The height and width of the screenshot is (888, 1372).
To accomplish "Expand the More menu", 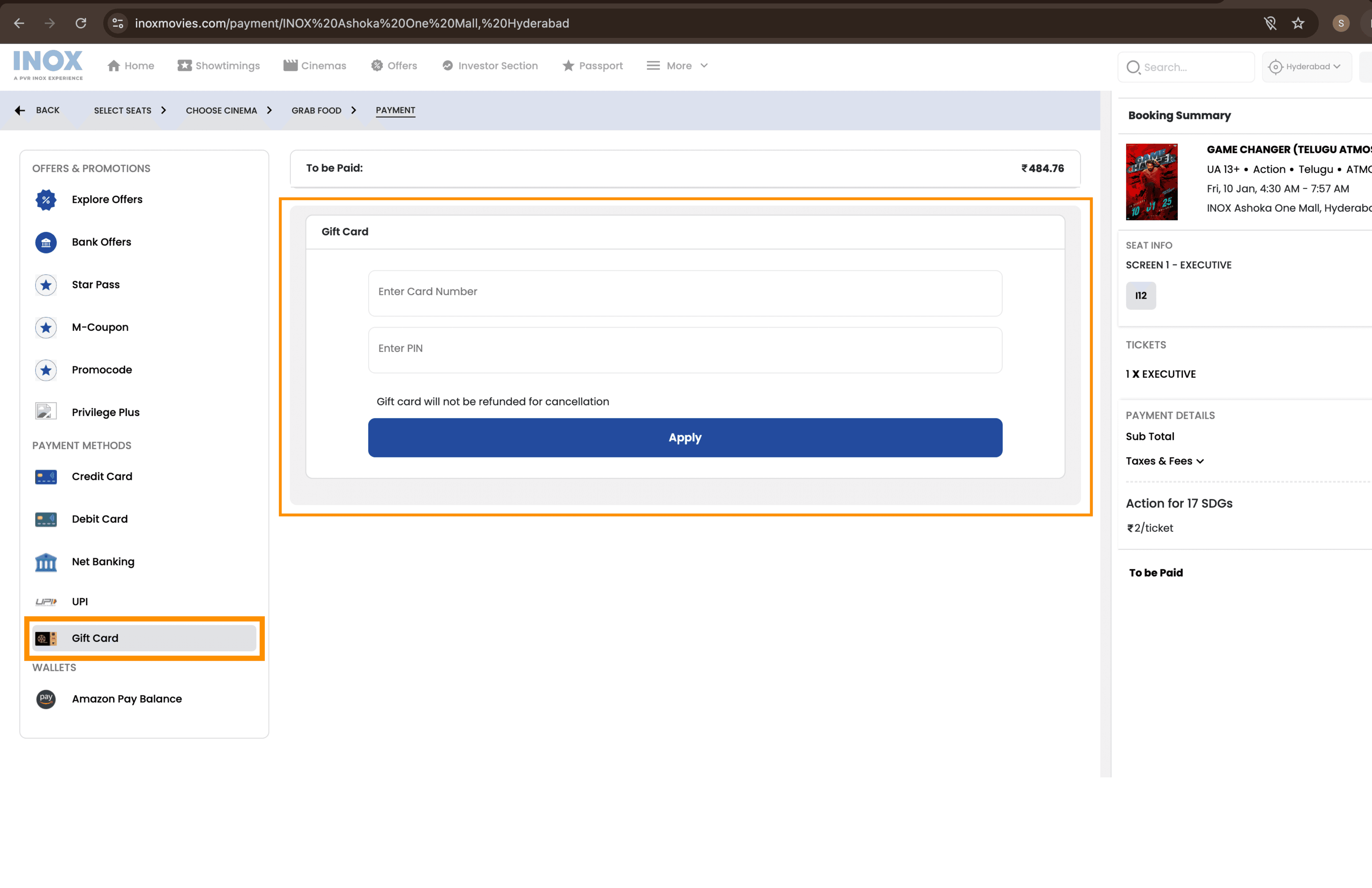I will 677,66.
